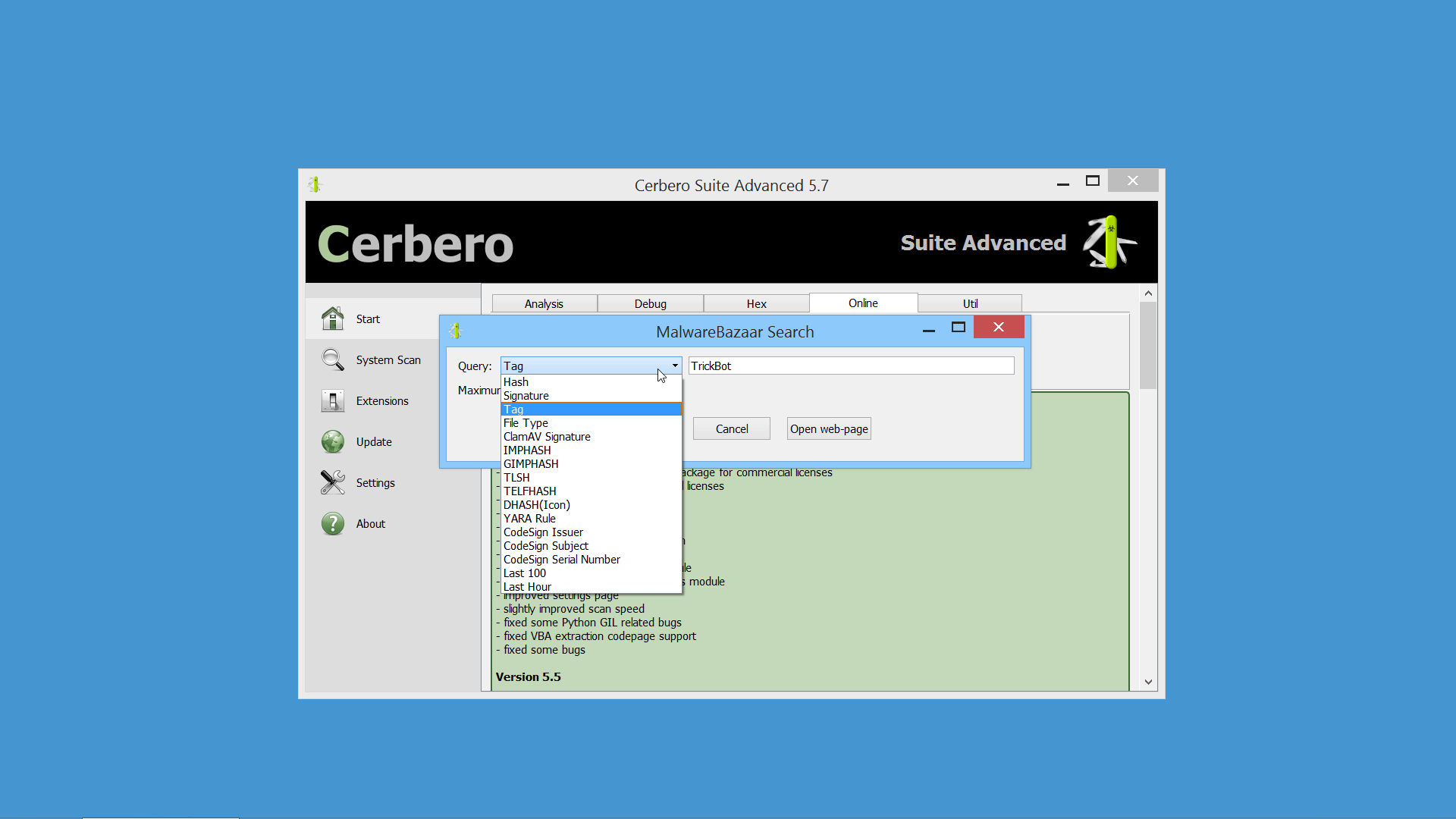Click the main window scrollbar up arrow
This screenshot has height=819, width=1456.
pyautogui.click(x=1148, y=293)
